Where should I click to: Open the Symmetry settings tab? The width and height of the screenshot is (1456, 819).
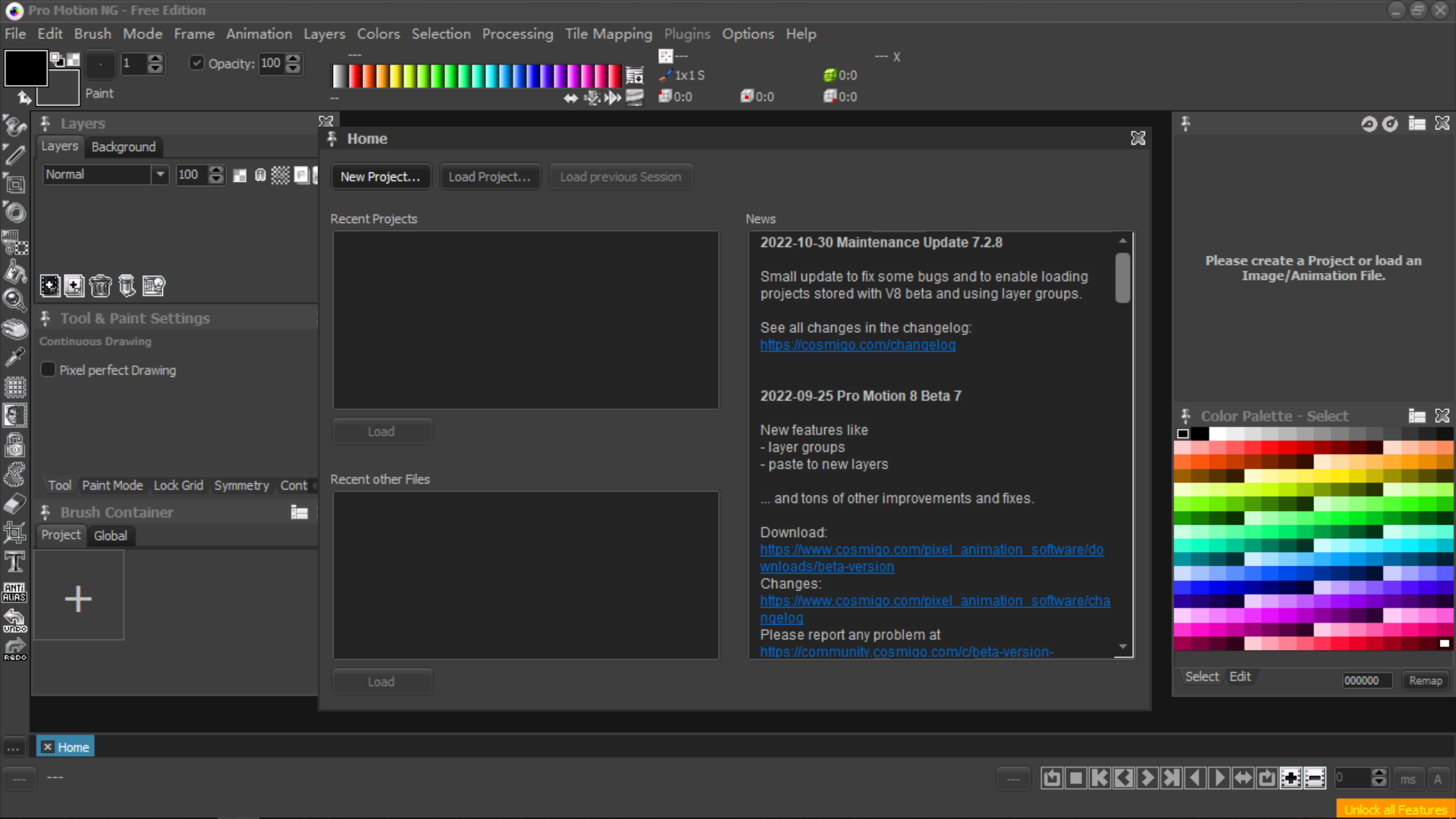(x=241, y=485)
